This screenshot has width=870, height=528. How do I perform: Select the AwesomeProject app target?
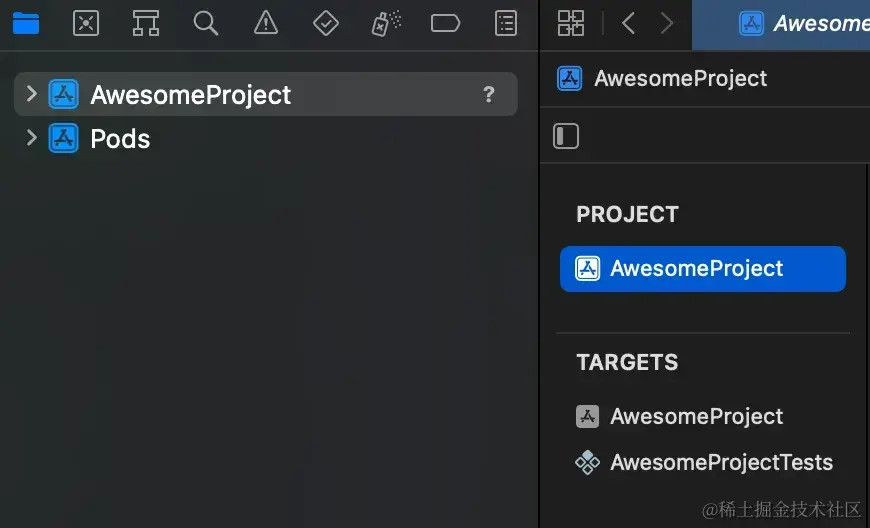coord(696,416)
